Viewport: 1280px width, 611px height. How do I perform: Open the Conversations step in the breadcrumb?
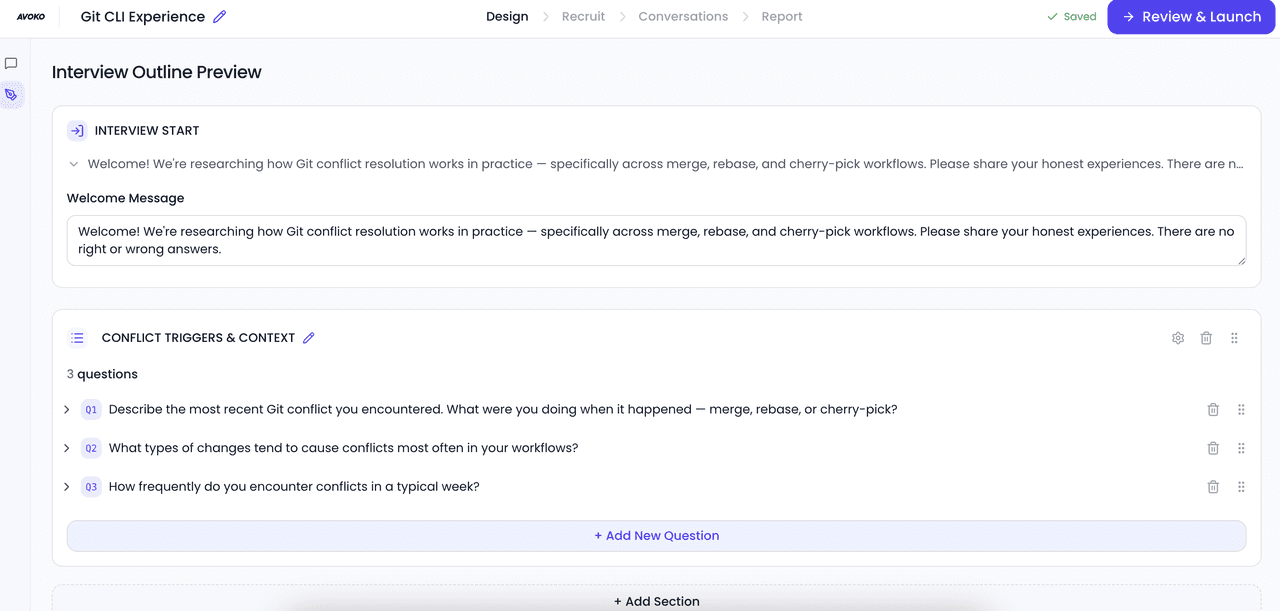pyautogui.click(x=683, y=16)
